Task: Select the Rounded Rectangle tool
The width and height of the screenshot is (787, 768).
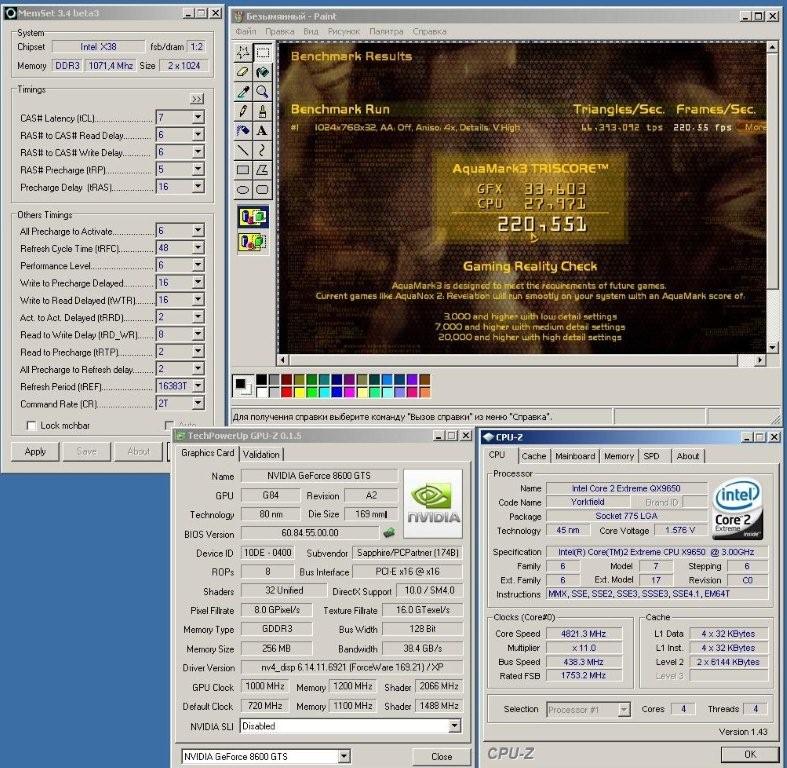Action: 262,189
